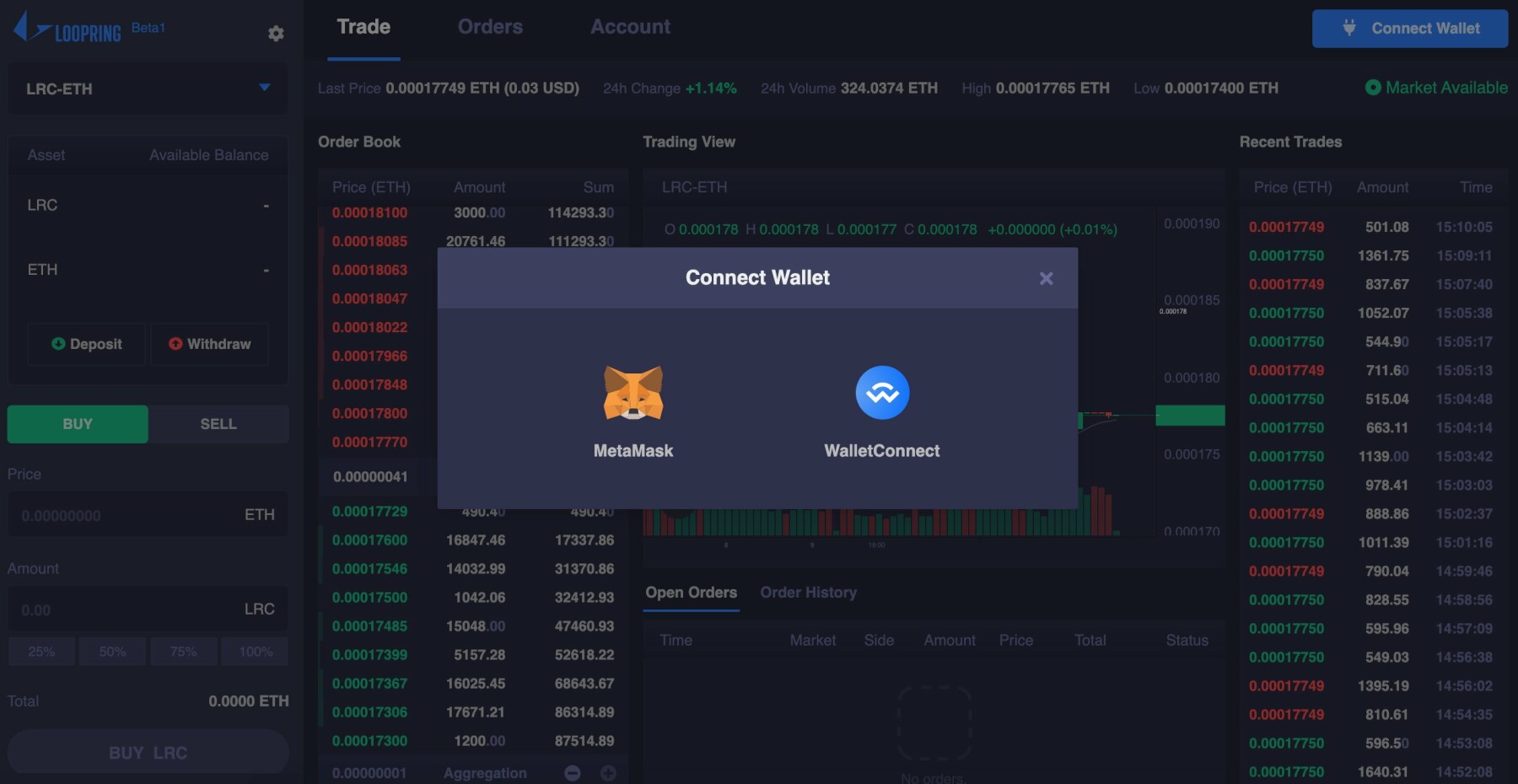
Task: Click the BUY LRC button
Action: click(148, 752)
